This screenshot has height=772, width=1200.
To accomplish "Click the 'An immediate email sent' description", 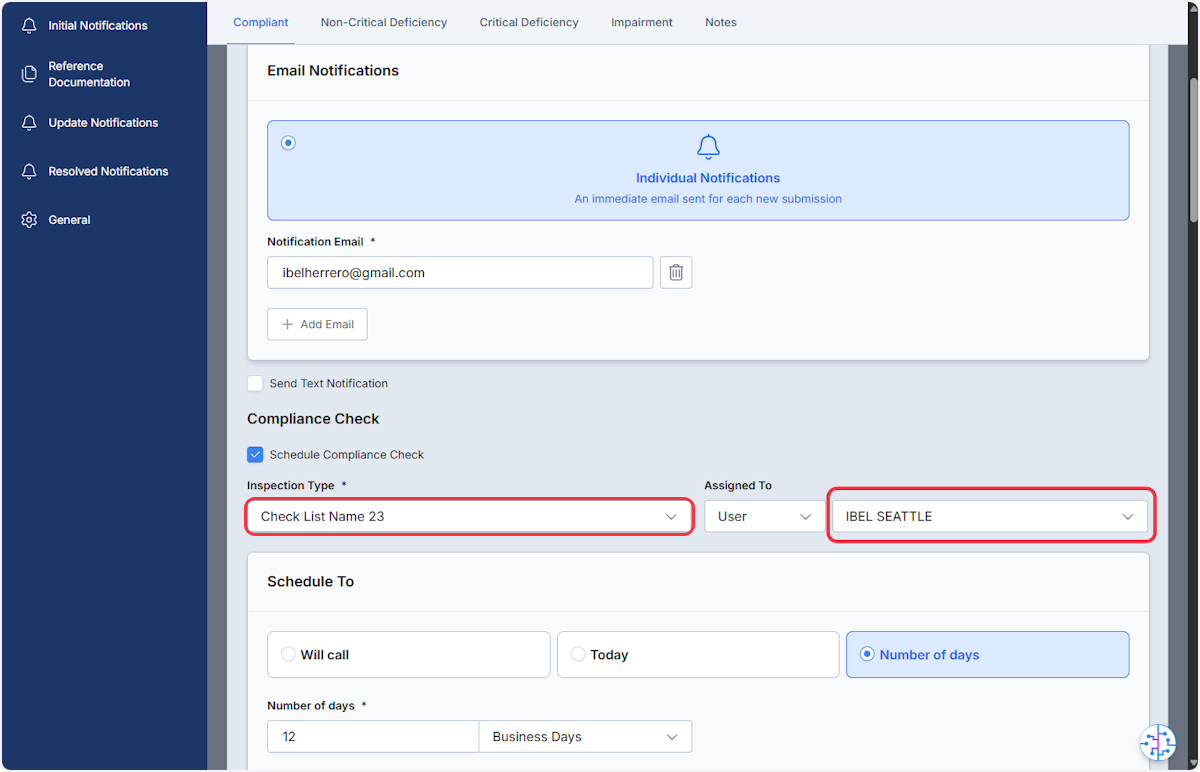I will click(x=708, y=199).
